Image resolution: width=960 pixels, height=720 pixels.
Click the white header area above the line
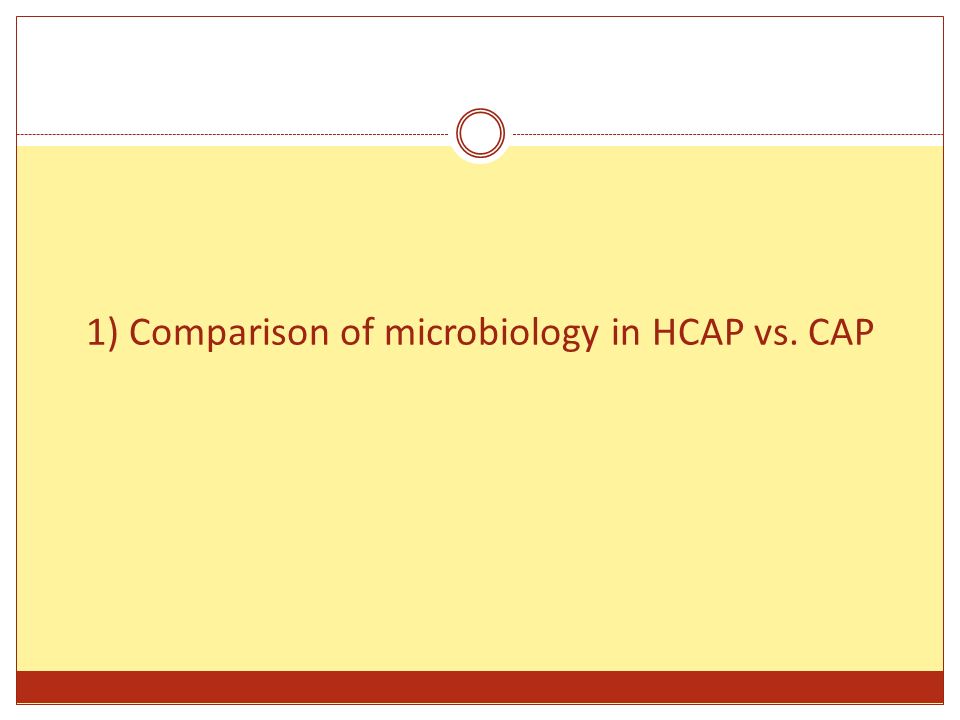(x=480, y=67)
